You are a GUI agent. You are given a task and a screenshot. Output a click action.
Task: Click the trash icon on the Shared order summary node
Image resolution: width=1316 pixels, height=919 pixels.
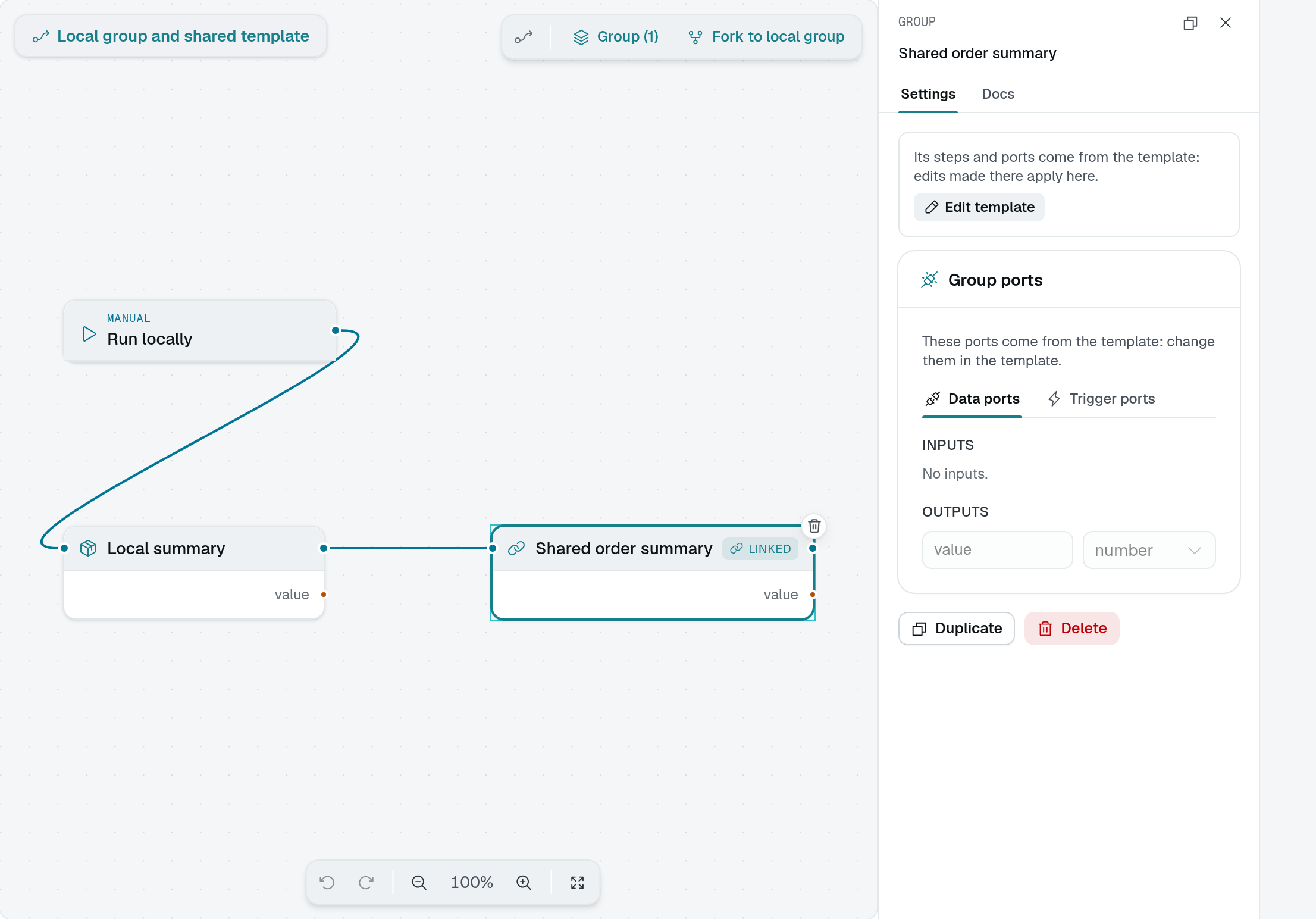814,526
